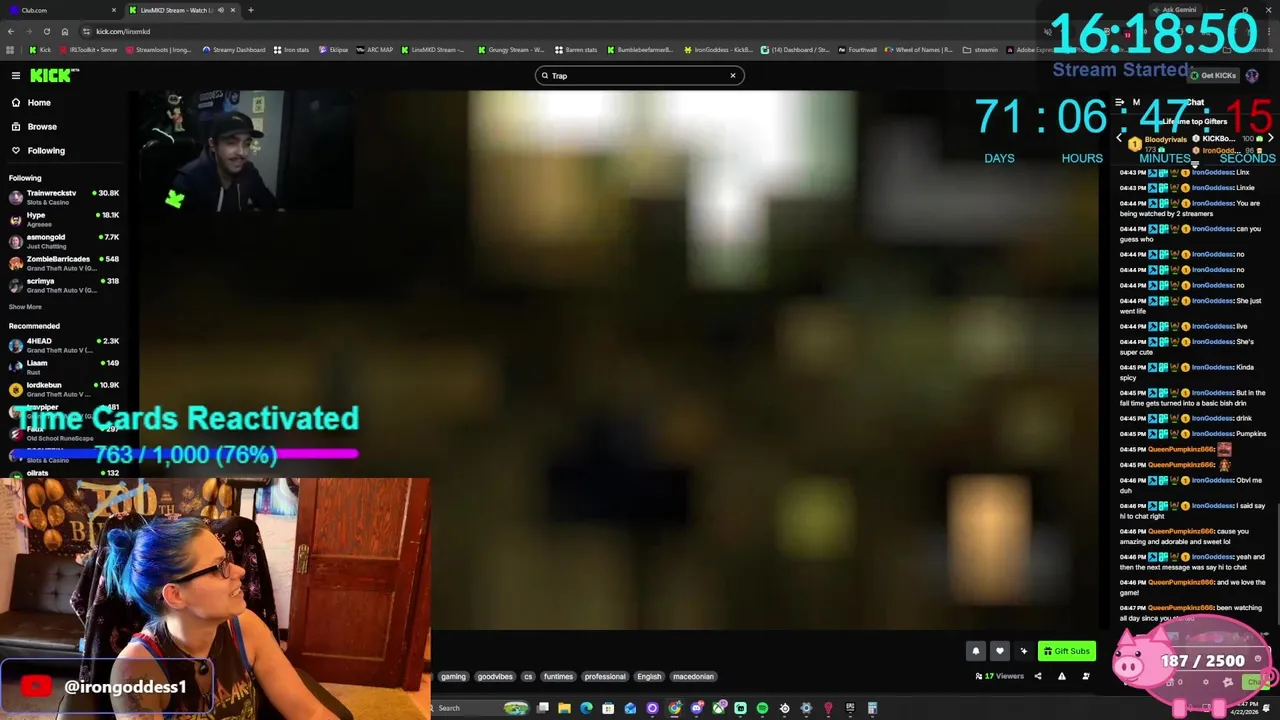The width and height of the screenshot is (1280, 720).
Task: Open the ARC MAP bookmark
Action: pyautogui.click(x=375, y=50)
